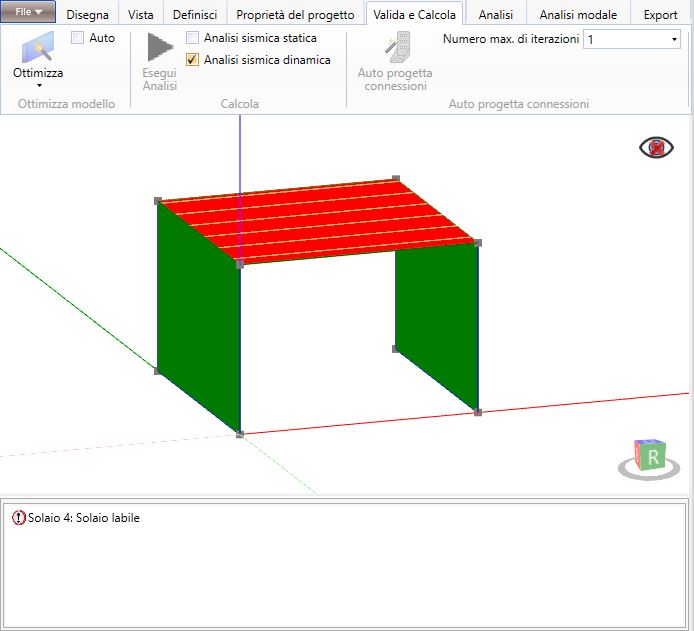Click the R view orientation cube
Viewport: 694px width, 631px height.
[649, 456]
